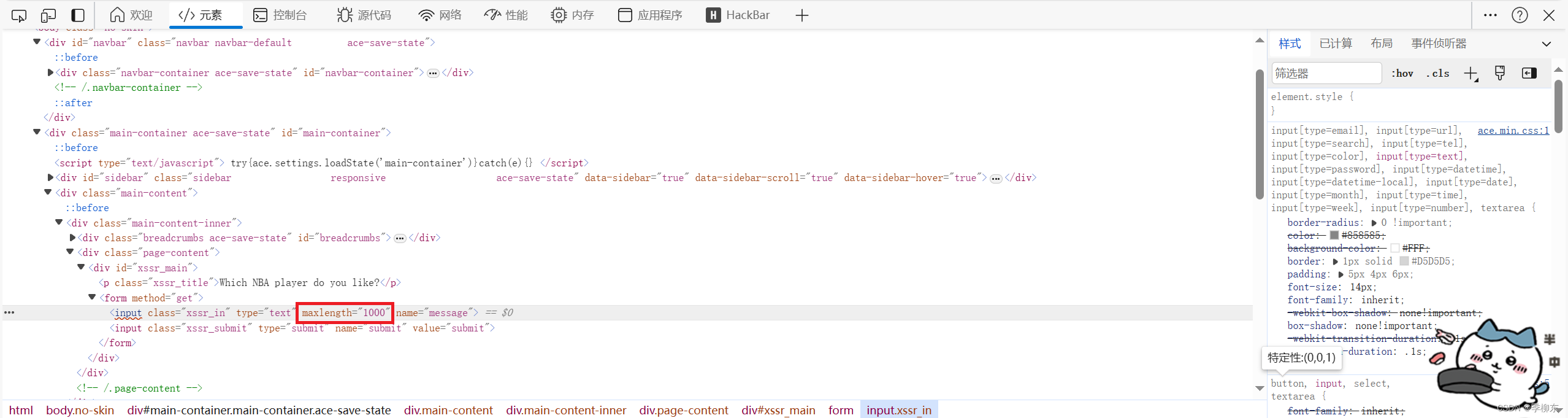This screenshot has height=418, width=1568.
Task: Toggle the .cls class editor button
Action: pyautogui.click(x=1437, y=73)
